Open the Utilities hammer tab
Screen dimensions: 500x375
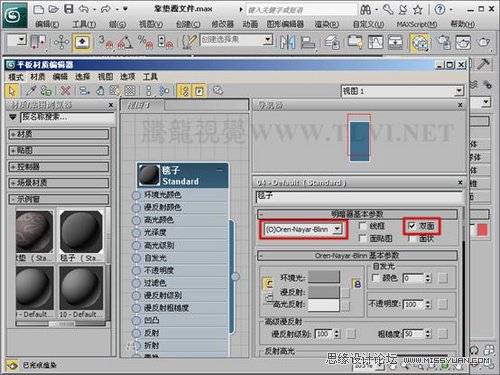point(483,64)
